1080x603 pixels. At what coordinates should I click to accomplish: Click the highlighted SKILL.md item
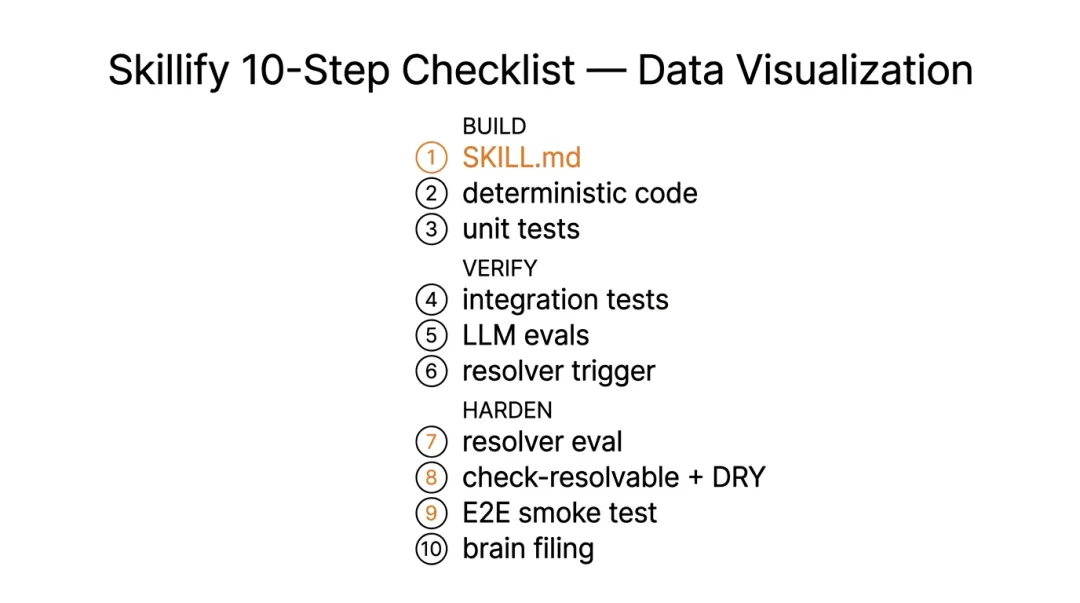click(521, 158)
